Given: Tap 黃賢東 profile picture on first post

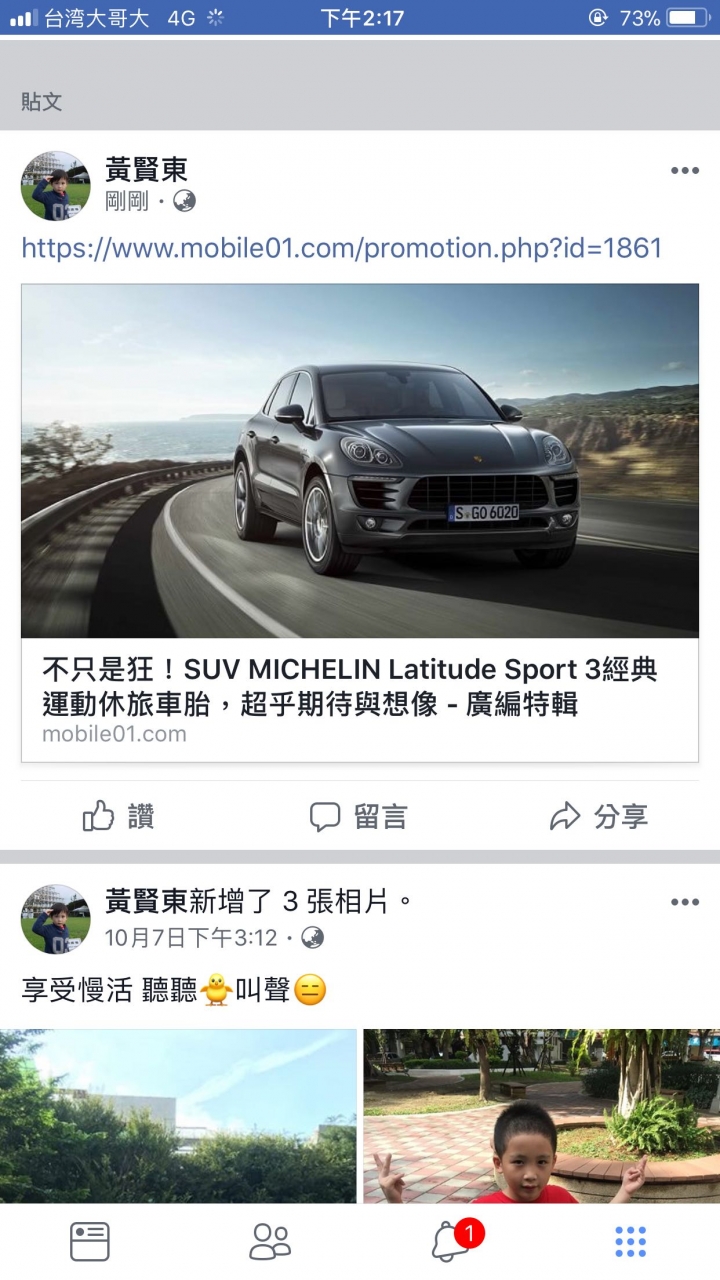Looking at the screenshot, I should click(56, 186).
